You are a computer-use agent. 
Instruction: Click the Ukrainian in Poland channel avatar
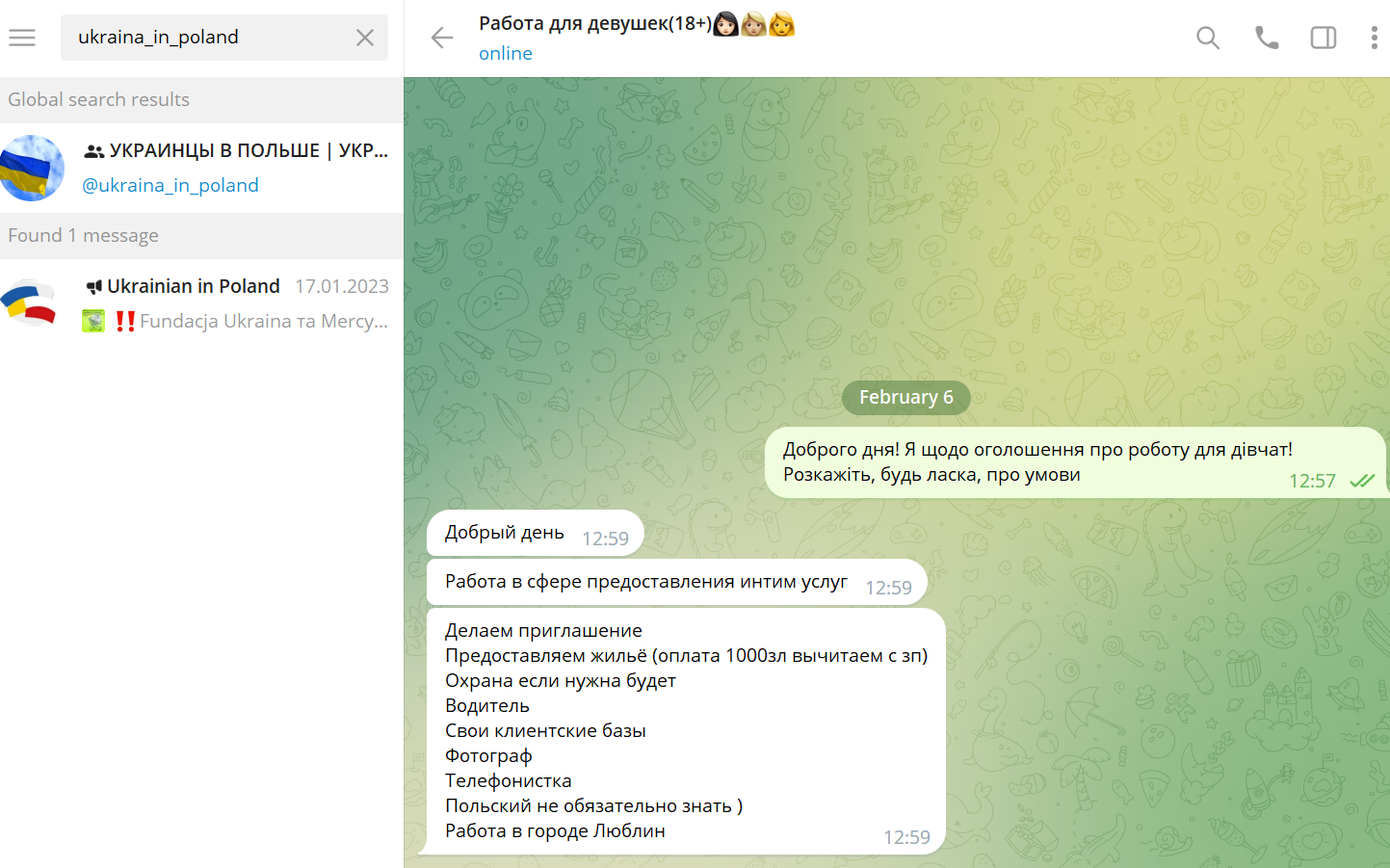(29, 303)
